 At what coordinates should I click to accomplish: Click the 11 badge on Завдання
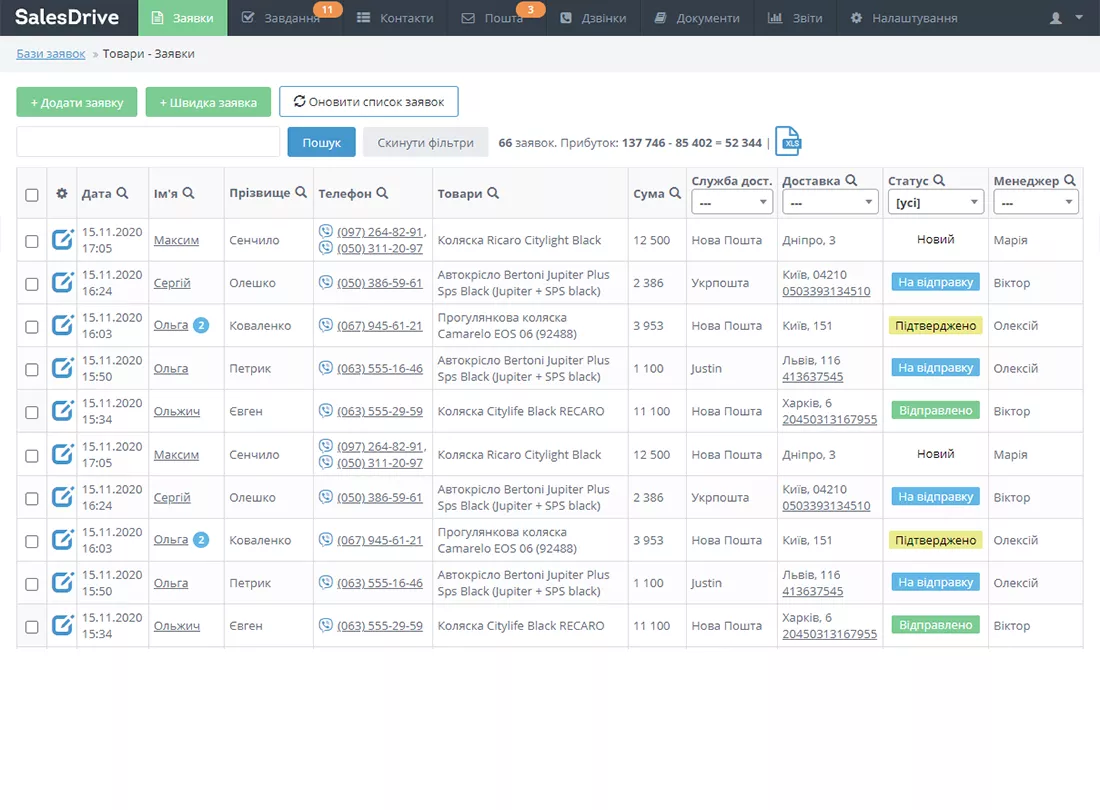[x=328, y=9]
